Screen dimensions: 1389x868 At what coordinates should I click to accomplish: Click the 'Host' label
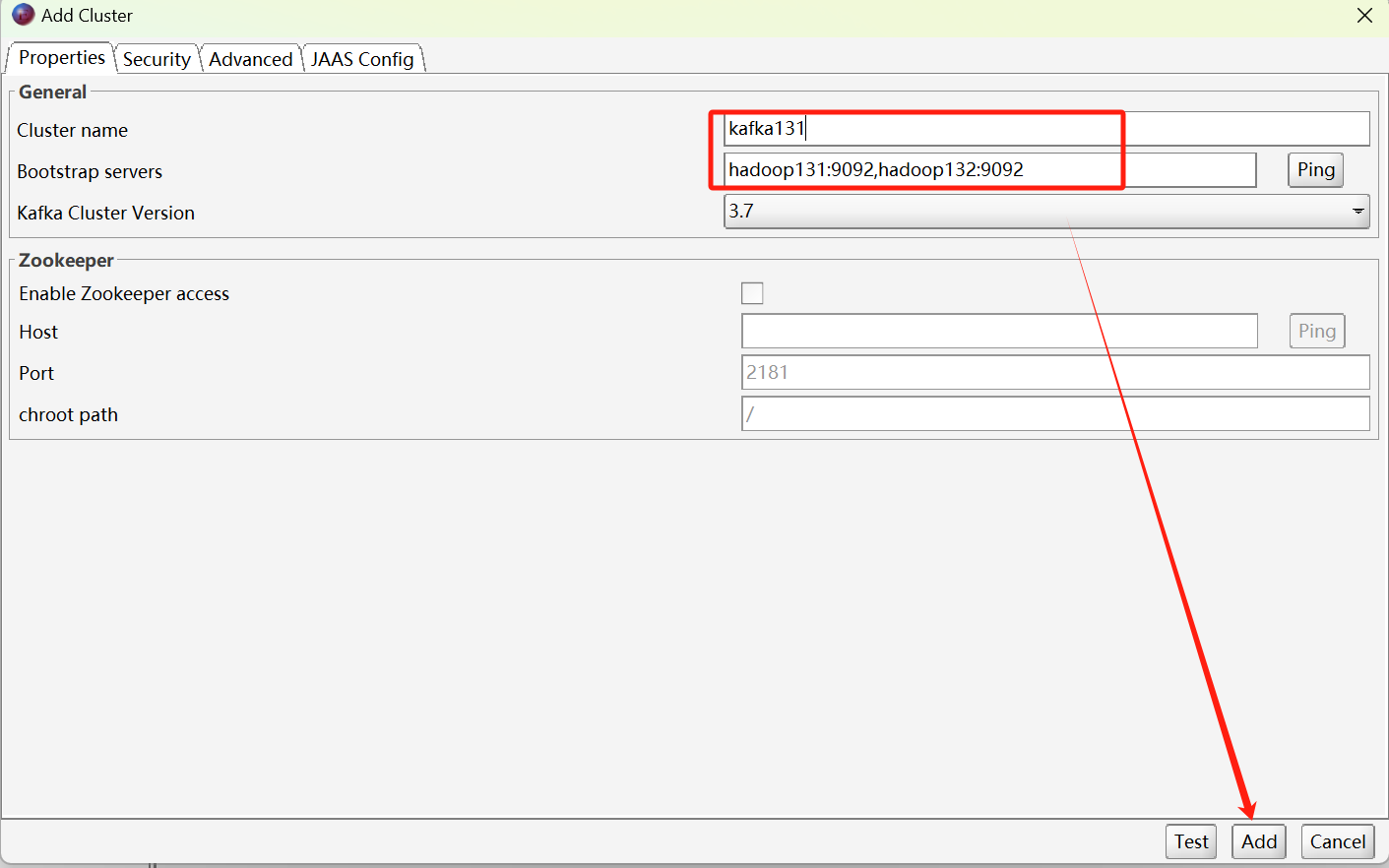[38, 332]
